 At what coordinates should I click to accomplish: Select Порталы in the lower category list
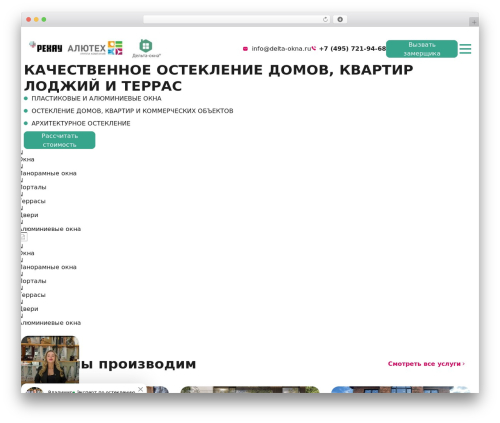click(x=33, y=281)
